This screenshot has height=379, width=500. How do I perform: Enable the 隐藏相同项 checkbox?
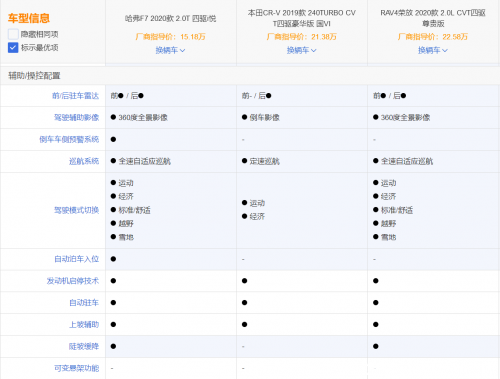point(13,34)
